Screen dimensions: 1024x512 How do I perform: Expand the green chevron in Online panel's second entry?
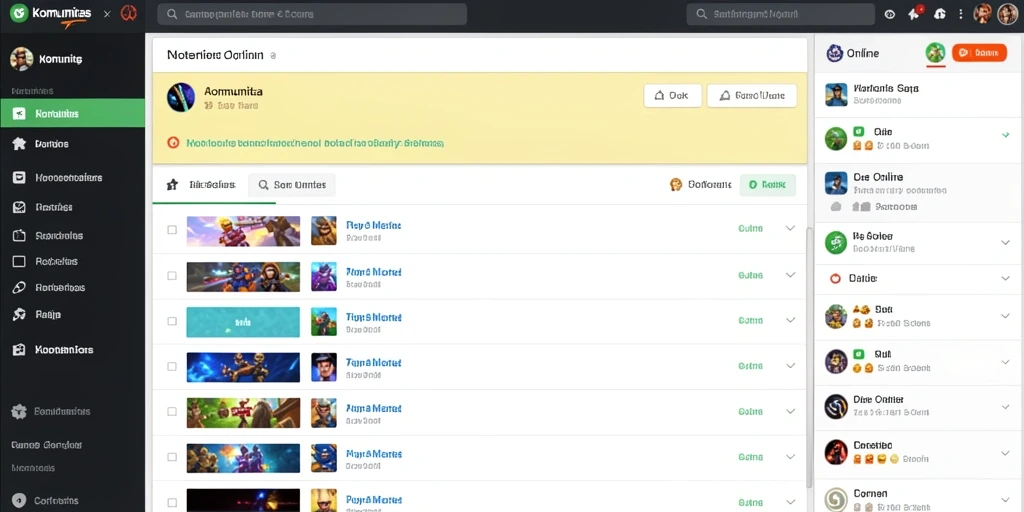point(1006,135)
